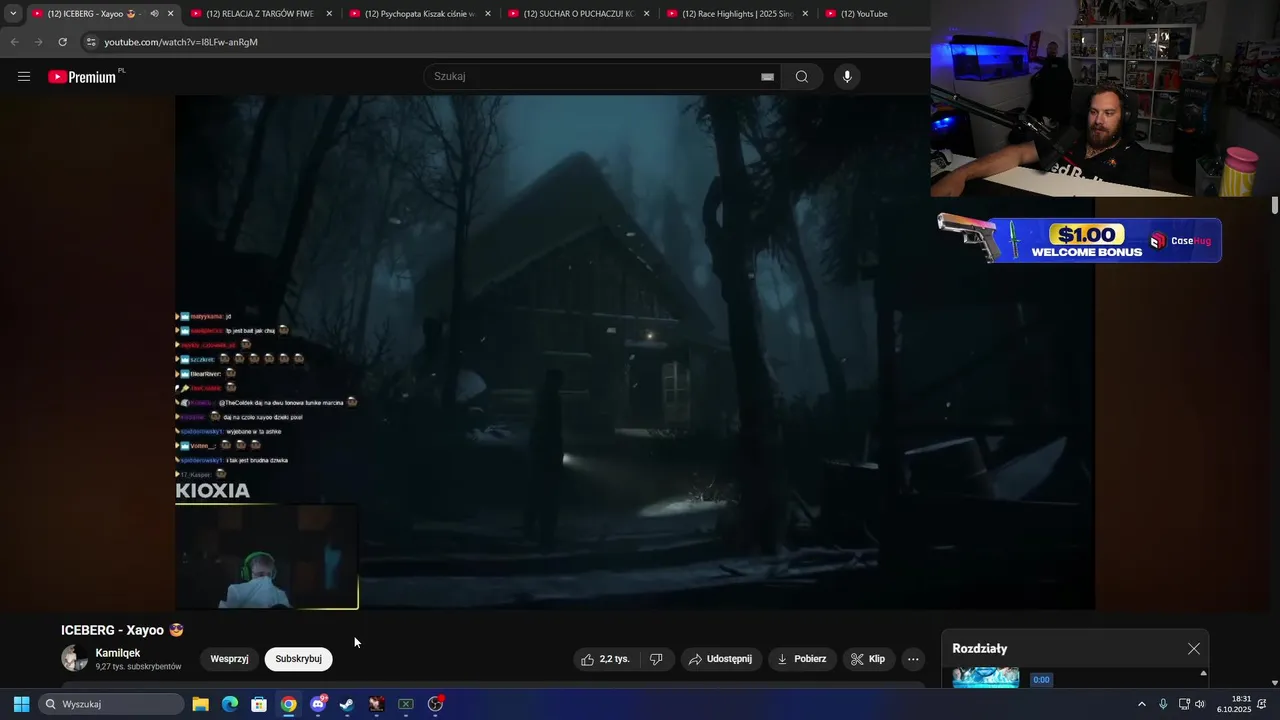
Task: Click the Udostępnij share button
Action: 721,659
